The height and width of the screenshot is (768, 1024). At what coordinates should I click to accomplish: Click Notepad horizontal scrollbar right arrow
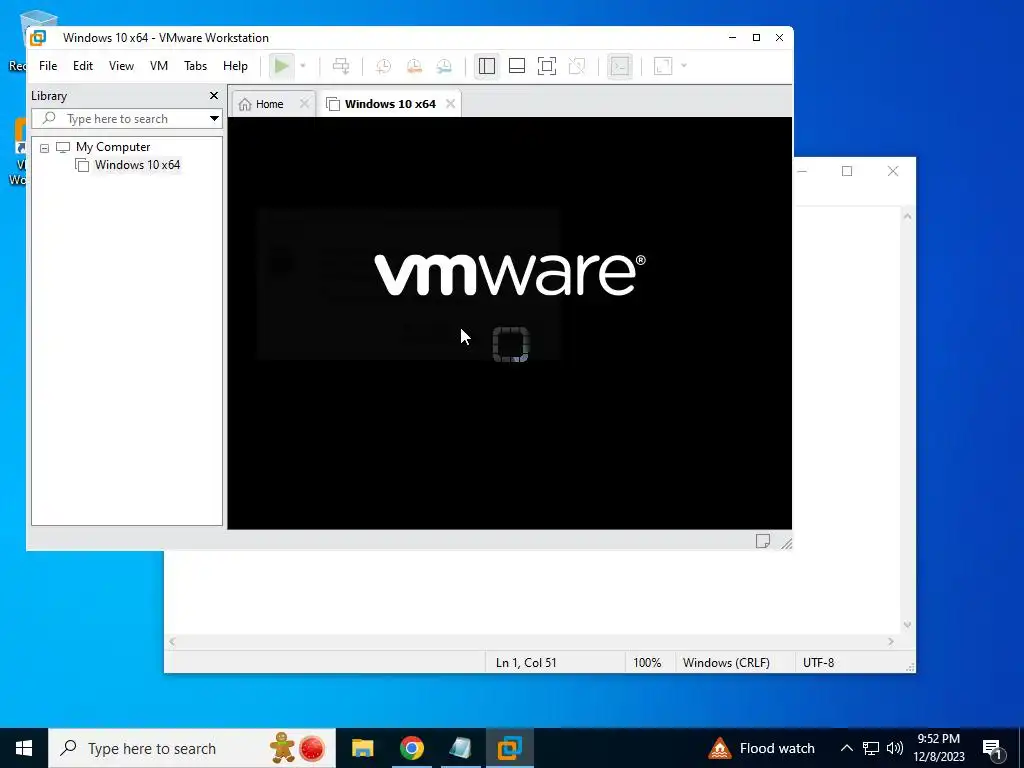(x=891, y=641)
